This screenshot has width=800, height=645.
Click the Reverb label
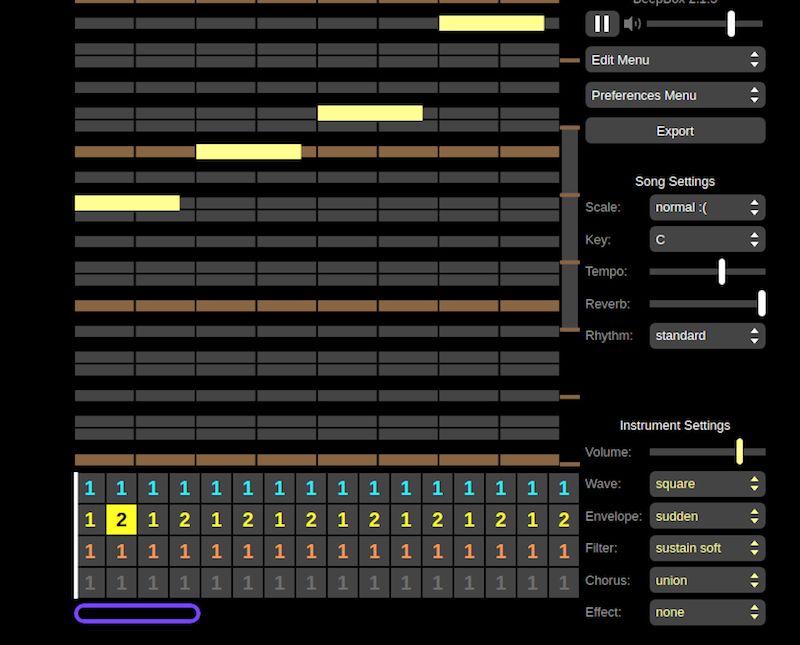point(608,304)
